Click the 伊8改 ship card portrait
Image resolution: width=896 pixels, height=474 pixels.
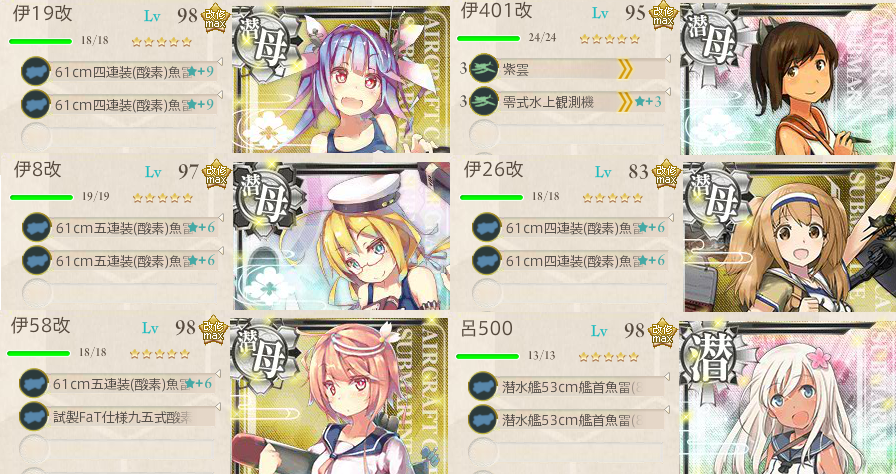[x=342, y=236]
